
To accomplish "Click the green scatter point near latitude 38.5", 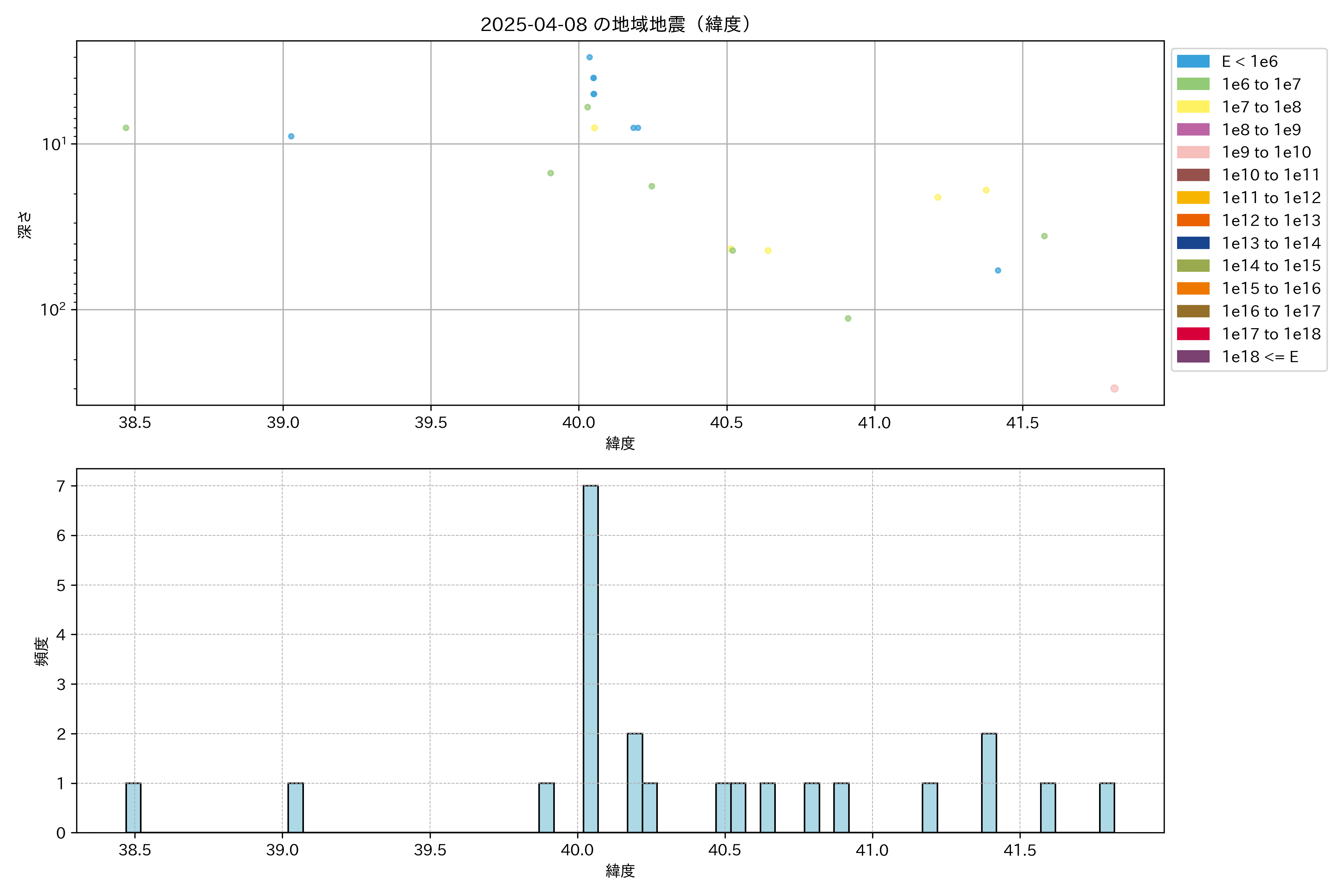I will (126, 128).
